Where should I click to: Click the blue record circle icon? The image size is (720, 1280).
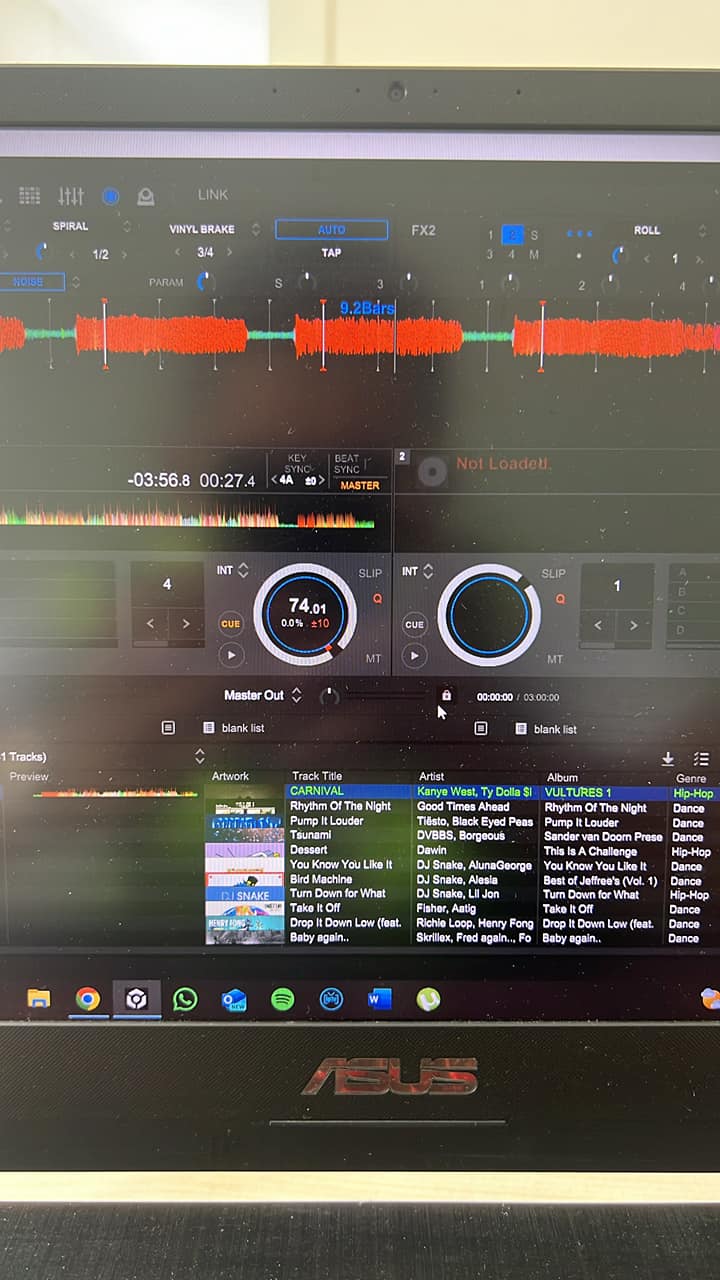(x=111, y=196)
